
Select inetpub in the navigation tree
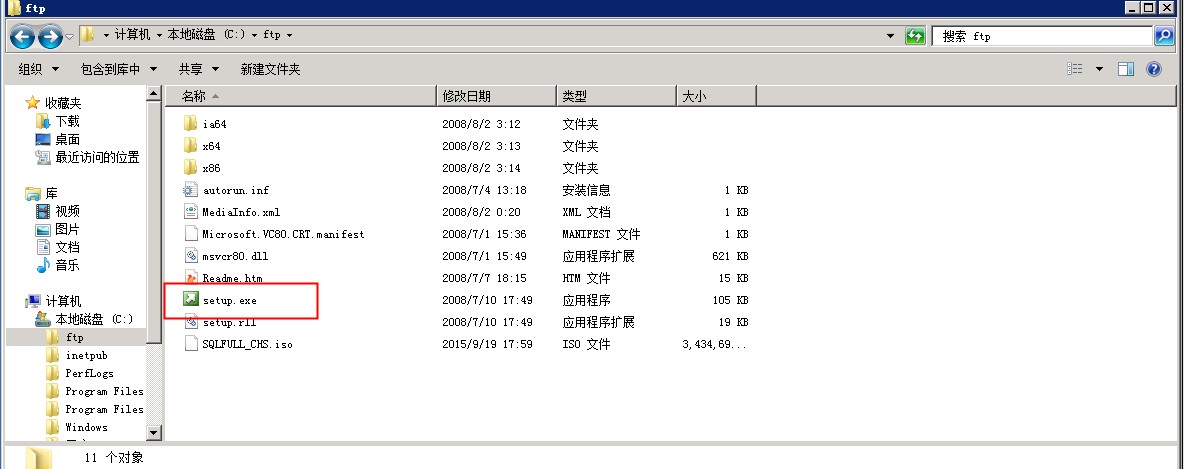[86, 355]
